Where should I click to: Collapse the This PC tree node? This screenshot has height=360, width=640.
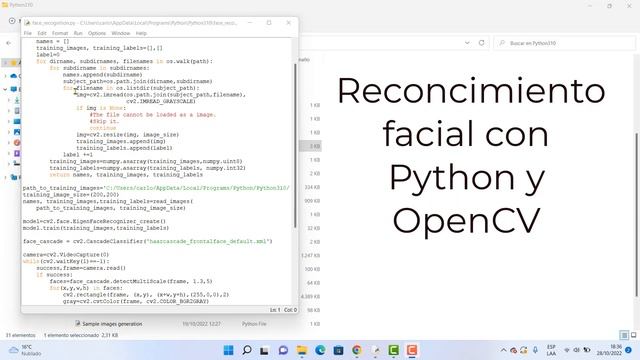point(5,89)
